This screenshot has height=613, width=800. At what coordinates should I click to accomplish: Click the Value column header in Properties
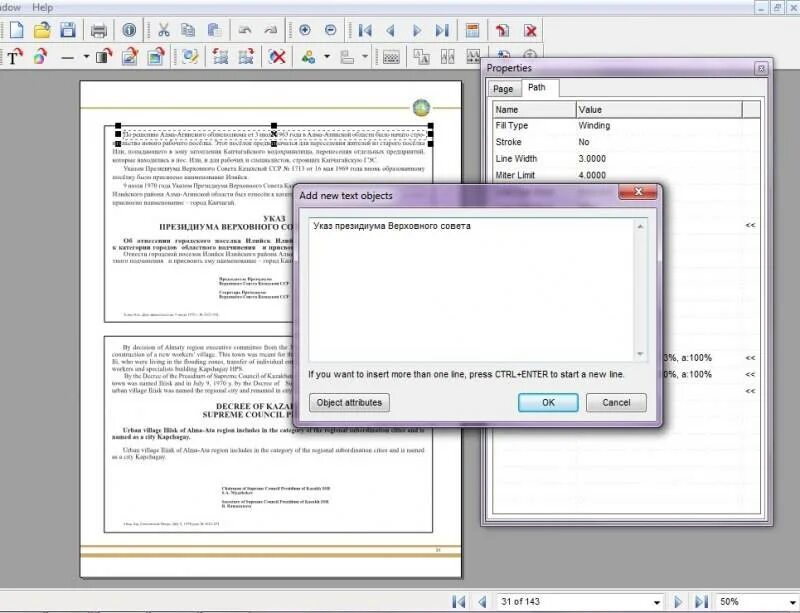point(659,110)
